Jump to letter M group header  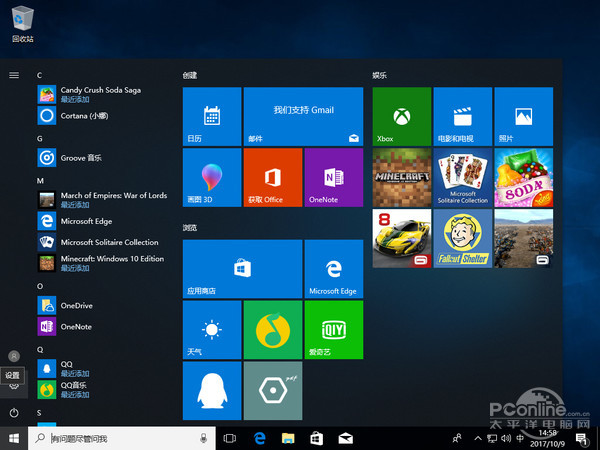(x=40, y=181)
